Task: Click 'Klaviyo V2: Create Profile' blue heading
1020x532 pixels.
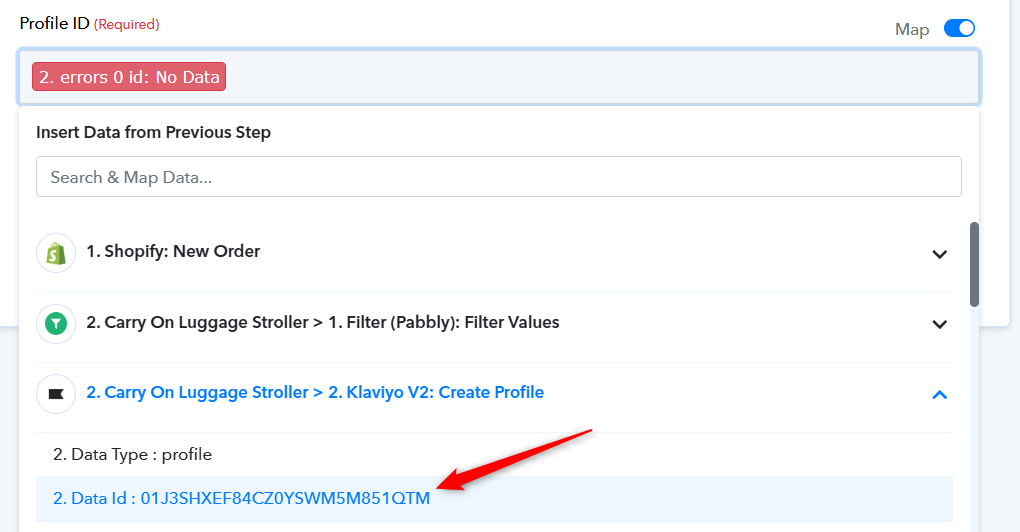Action: tap(315, 393)
